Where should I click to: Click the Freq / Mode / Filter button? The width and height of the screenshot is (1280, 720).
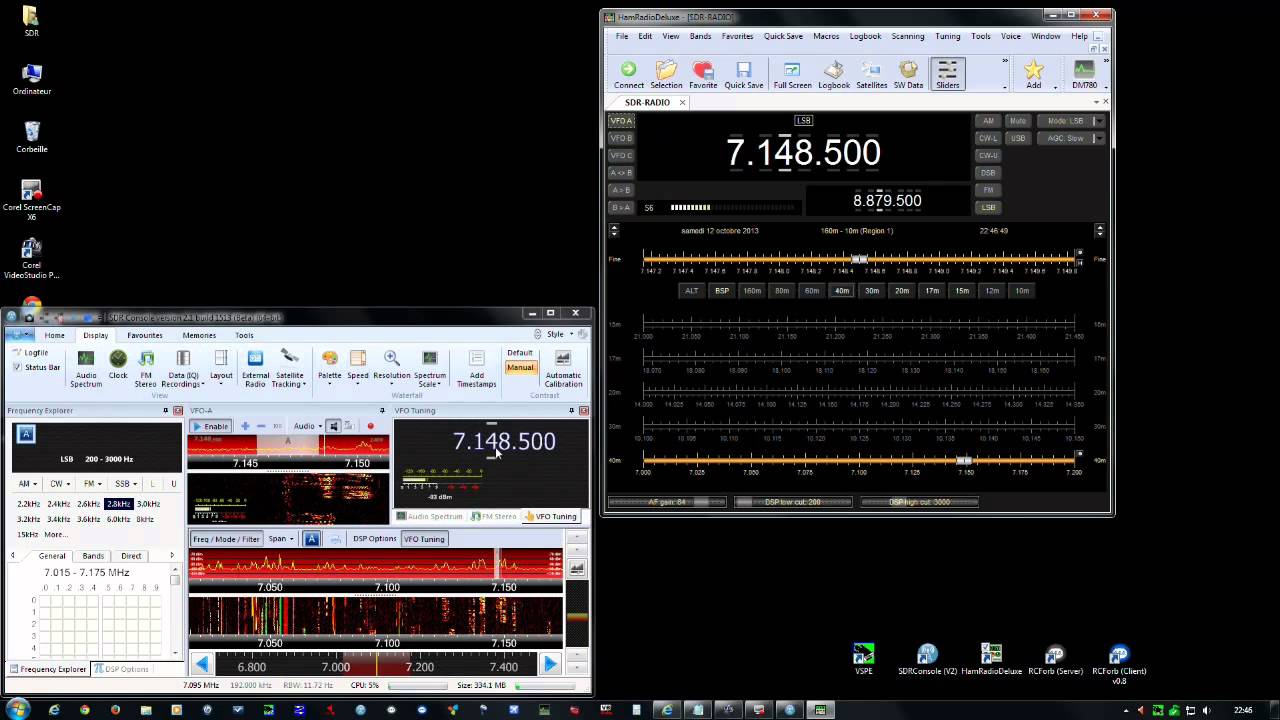226,539
